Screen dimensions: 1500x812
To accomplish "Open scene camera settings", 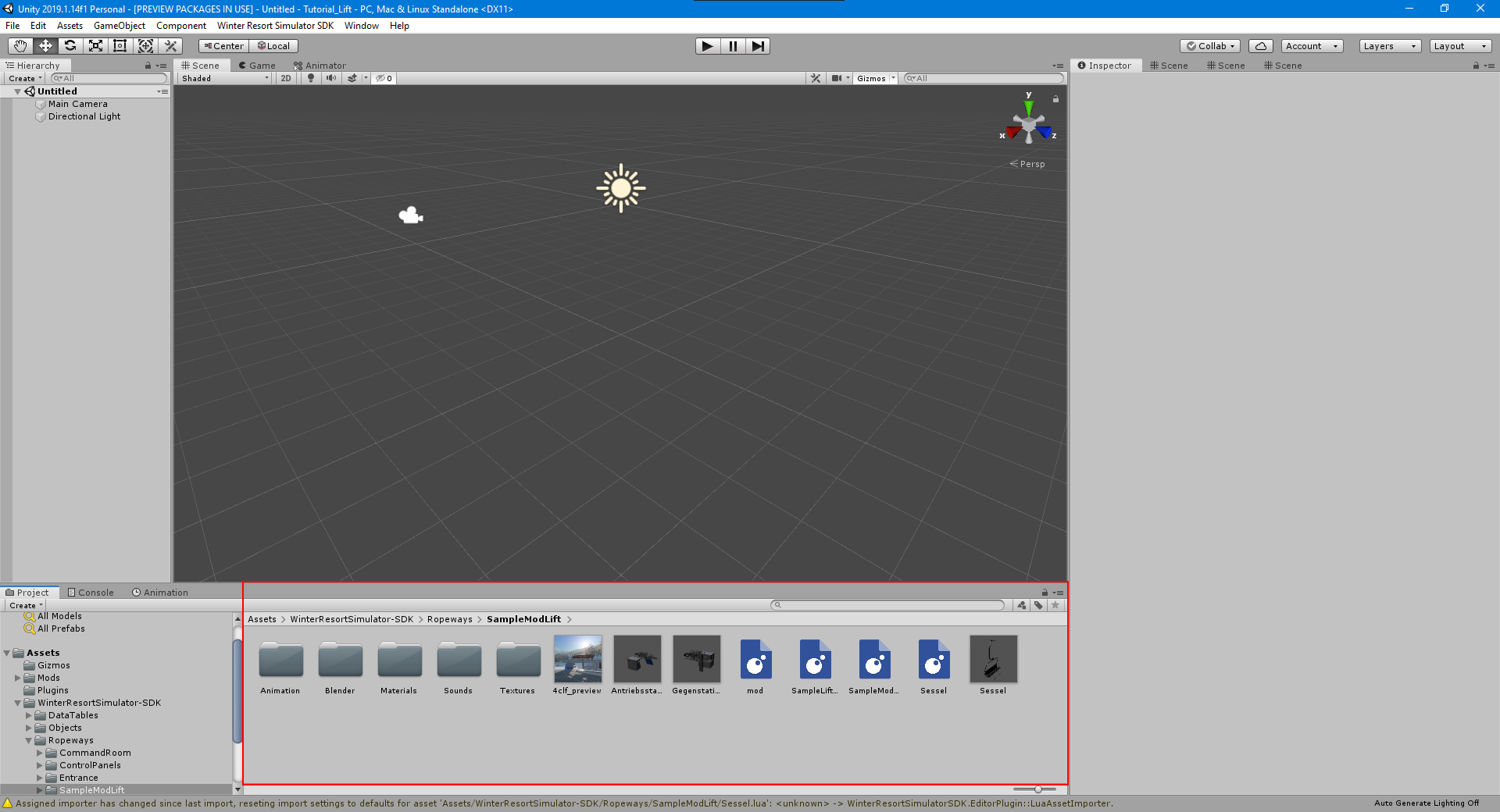I will point(837,78).
